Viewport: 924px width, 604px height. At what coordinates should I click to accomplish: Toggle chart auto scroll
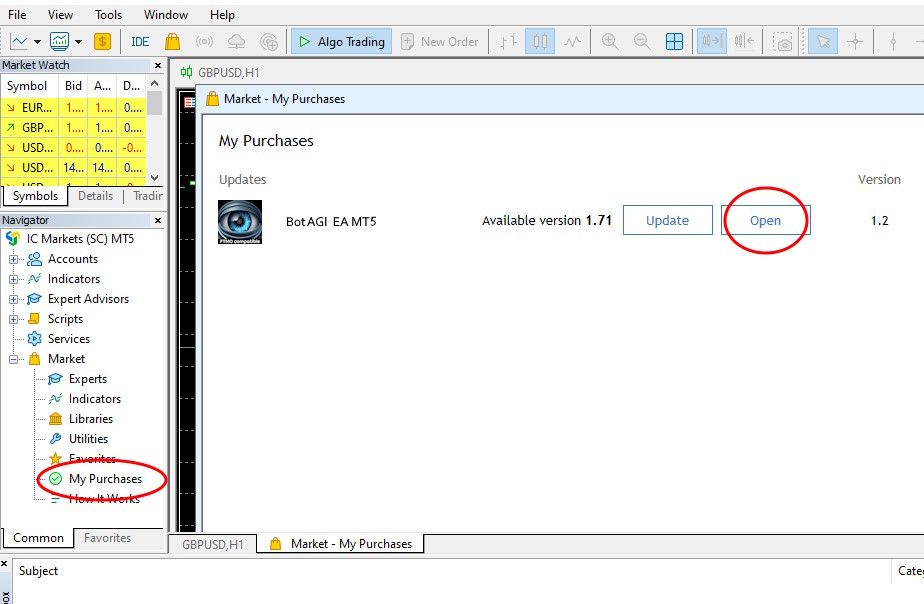711,42
